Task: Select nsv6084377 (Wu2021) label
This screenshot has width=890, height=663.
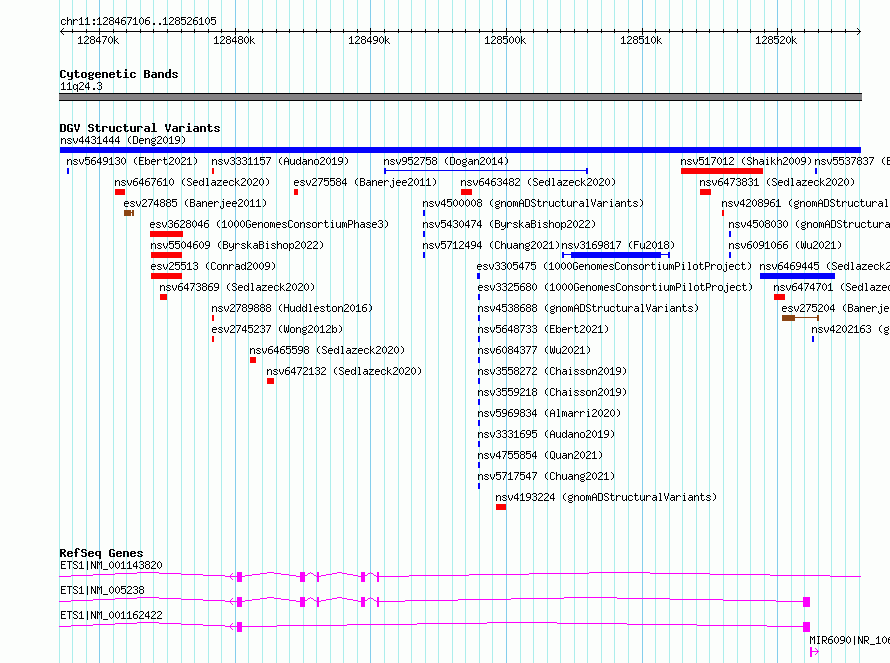Action: point(534,350)
